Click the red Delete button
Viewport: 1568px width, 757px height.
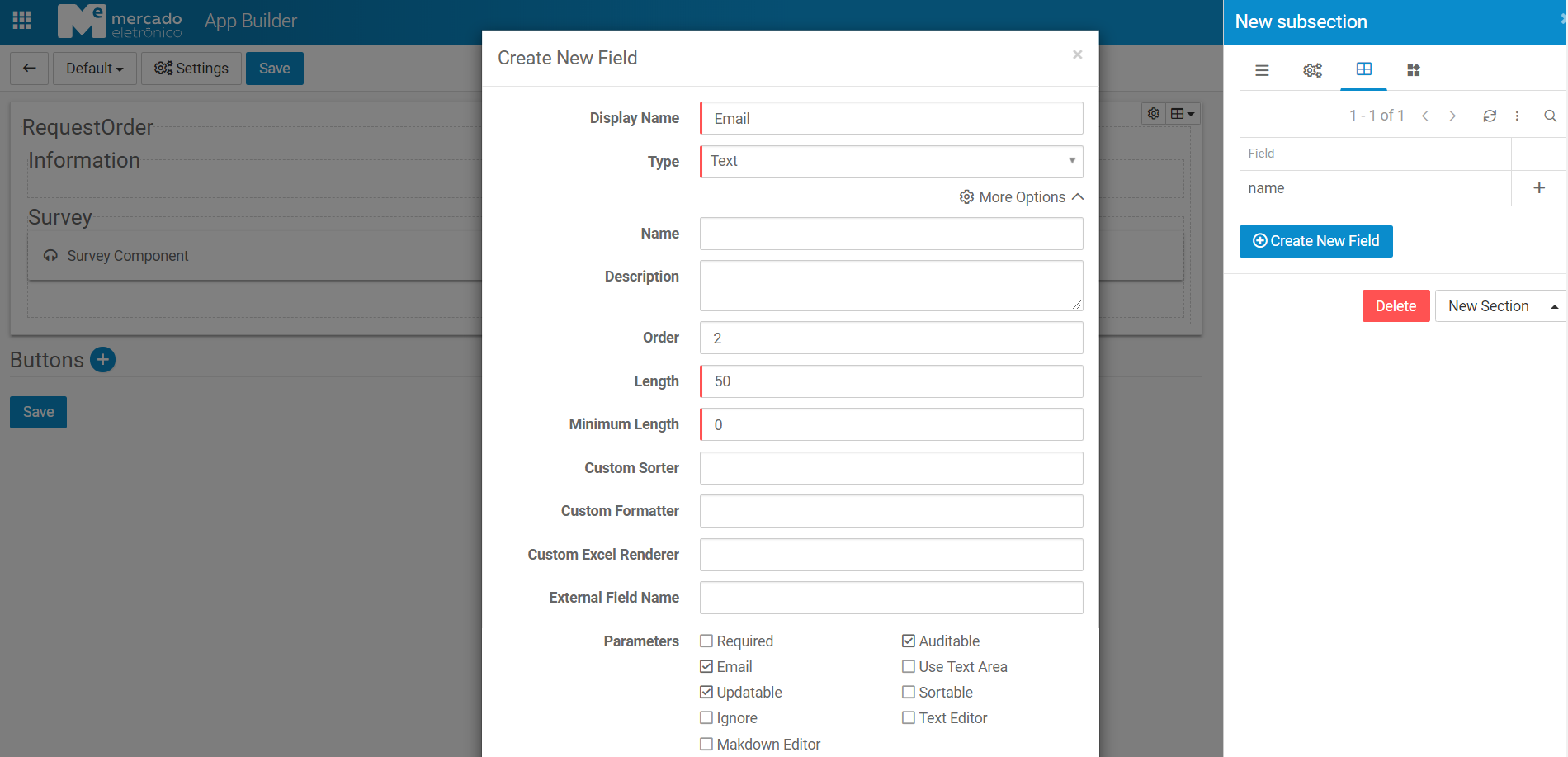pyautogui.click(x=1396, y=306)
